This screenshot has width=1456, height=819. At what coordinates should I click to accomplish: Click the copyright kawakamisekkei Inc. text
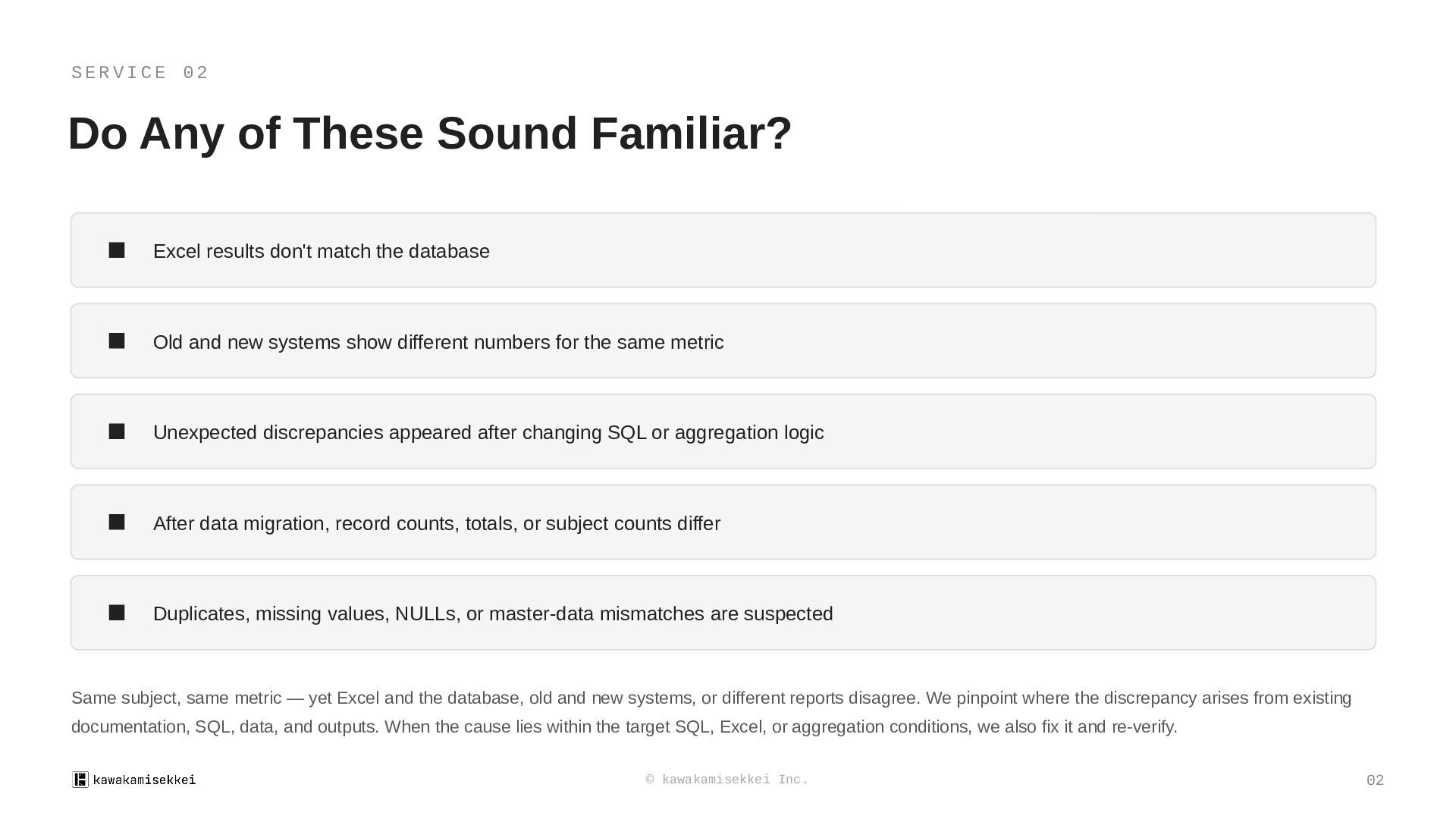(x=727, y=780)
